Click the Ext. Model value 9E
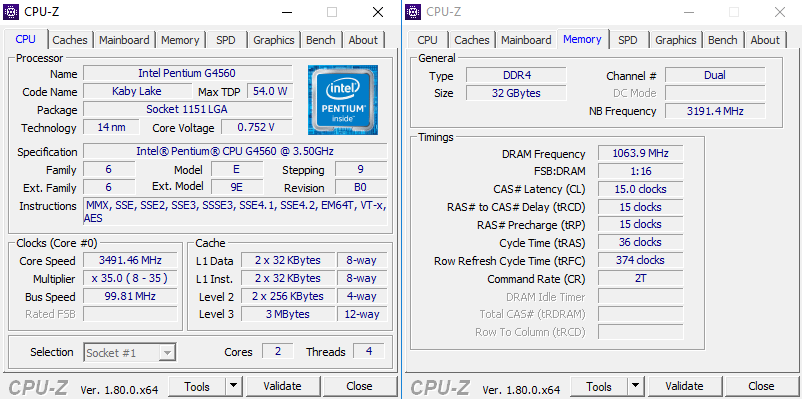Viewport: 802px width, 399px height. tap(237, 187)
